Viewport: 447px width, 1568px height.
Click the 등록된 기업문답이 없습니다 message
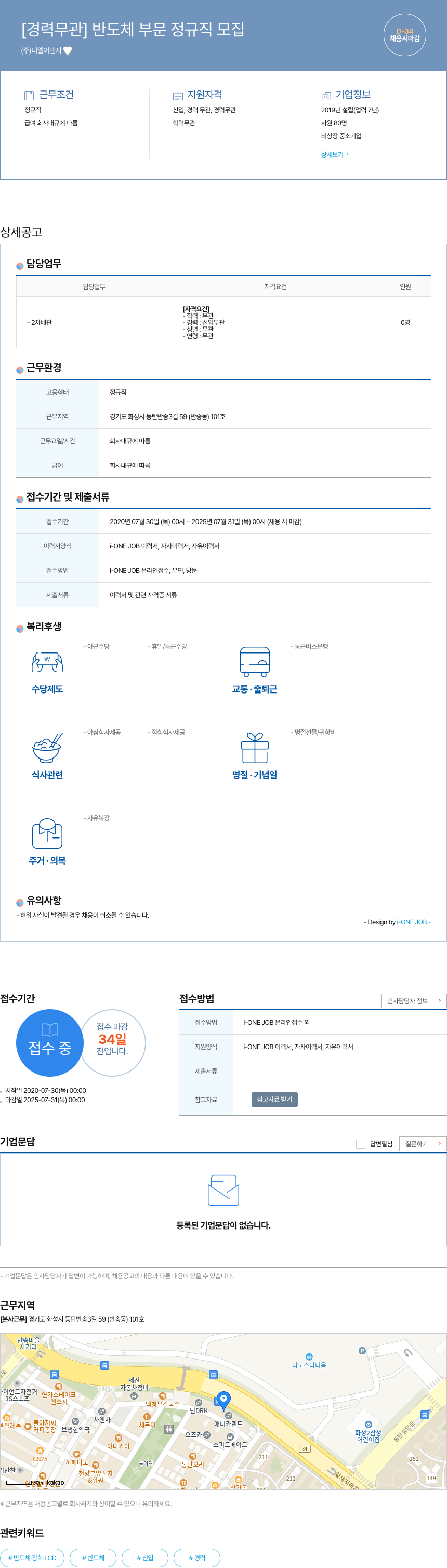[223, 1225]
